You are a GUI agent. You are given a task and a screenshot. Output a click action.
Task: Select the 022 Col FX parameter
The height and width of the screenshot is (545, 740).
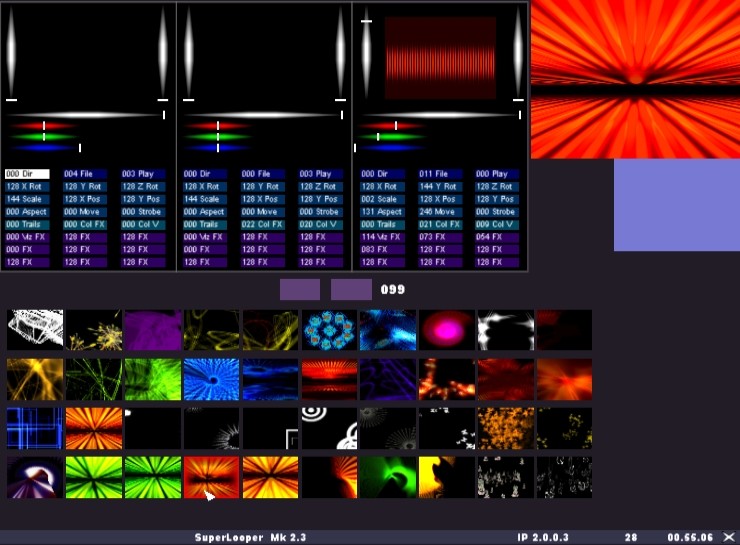(x=263, y=225)
